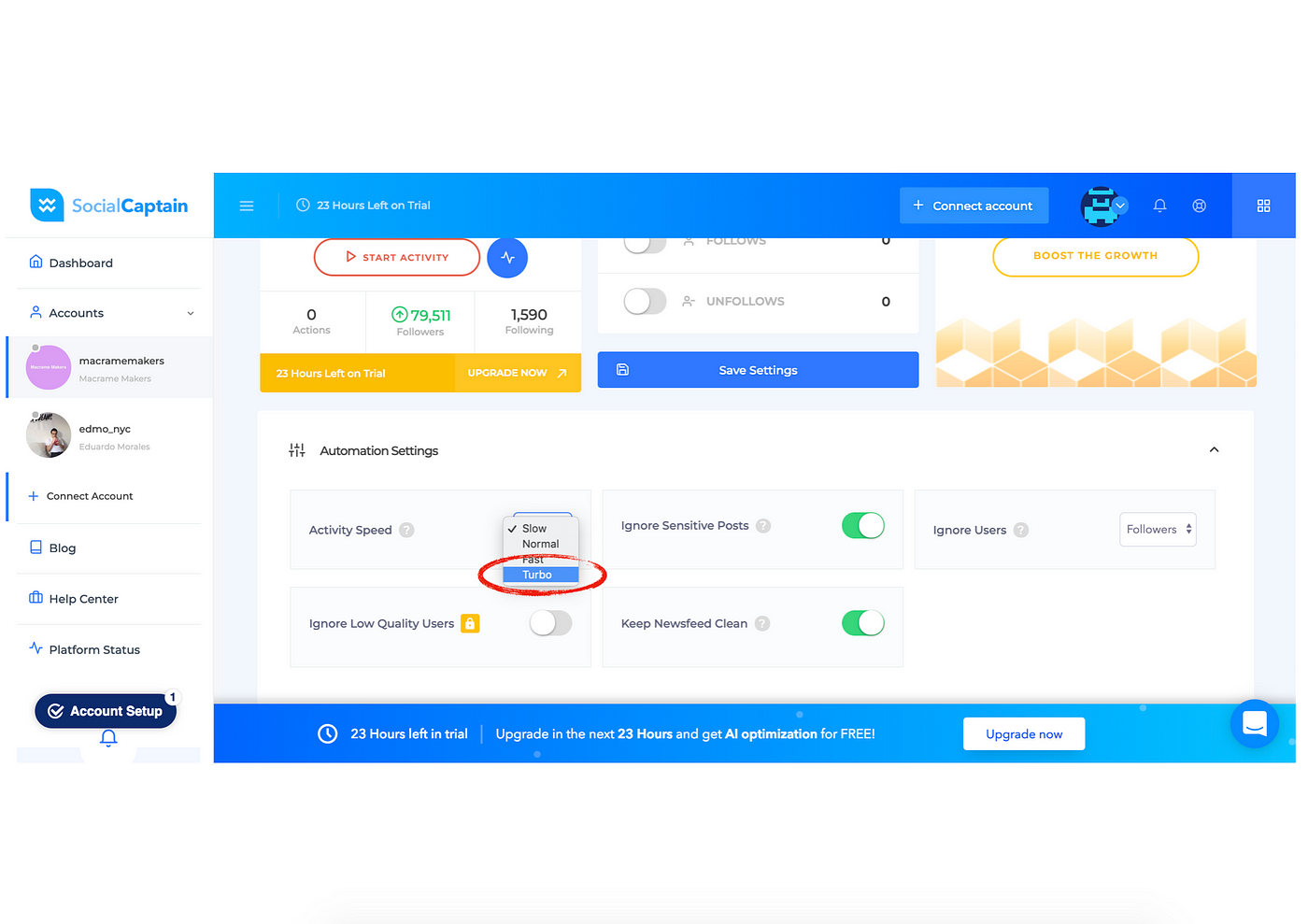This screenshot has width=1308, height=924.
Task: Open the hamburger menu icon
Action: click(x=247, y=206)
